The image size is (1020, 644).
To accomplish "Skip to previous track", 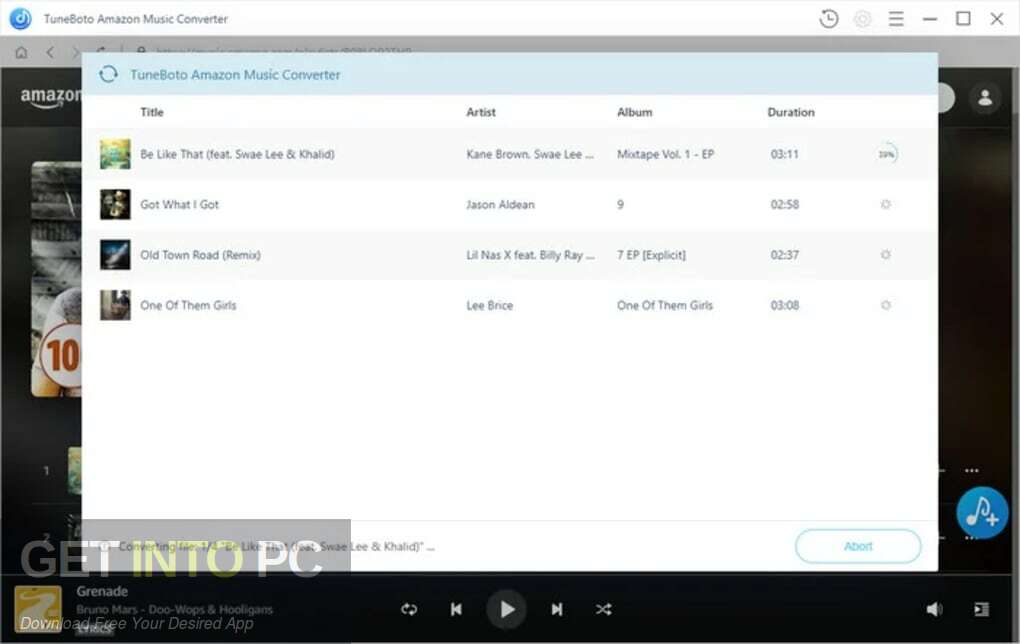I will (x=456, y=610).
